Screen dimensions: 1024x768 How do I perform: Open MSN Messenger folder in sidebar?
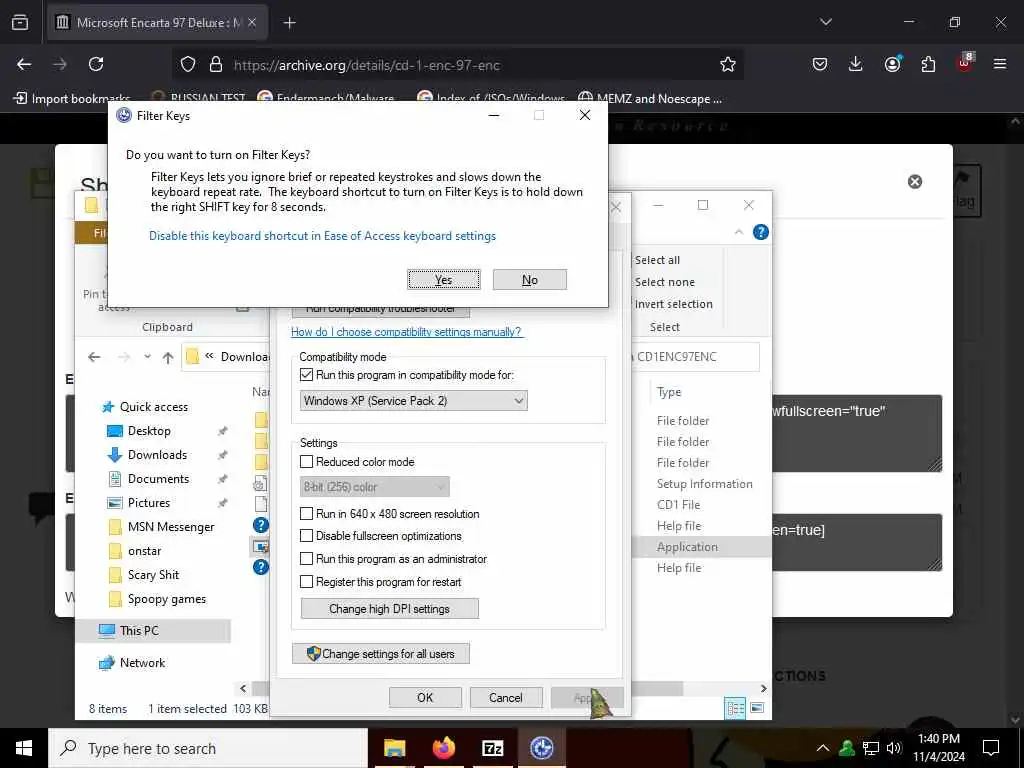(170, 527)
